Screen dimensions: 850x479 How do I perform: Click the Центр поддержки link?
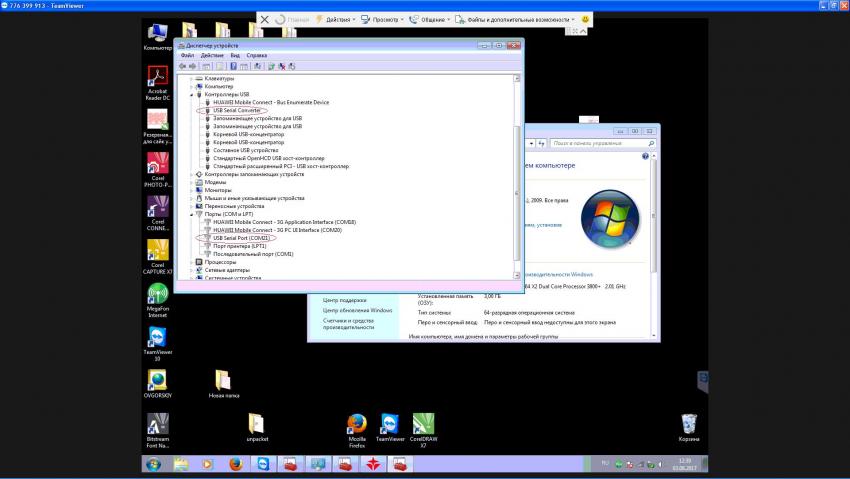[x=344, y=299]
